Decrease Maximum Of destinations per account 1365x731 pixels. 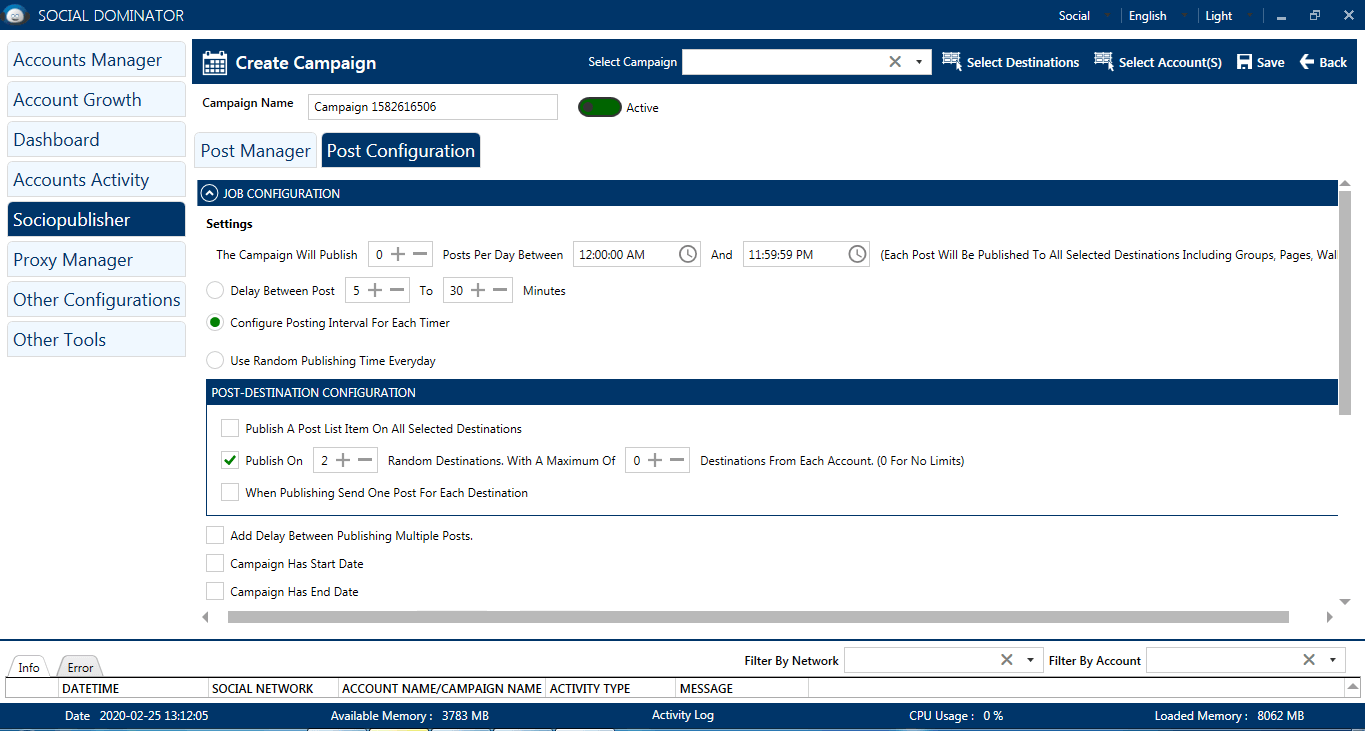coord(678,461)
